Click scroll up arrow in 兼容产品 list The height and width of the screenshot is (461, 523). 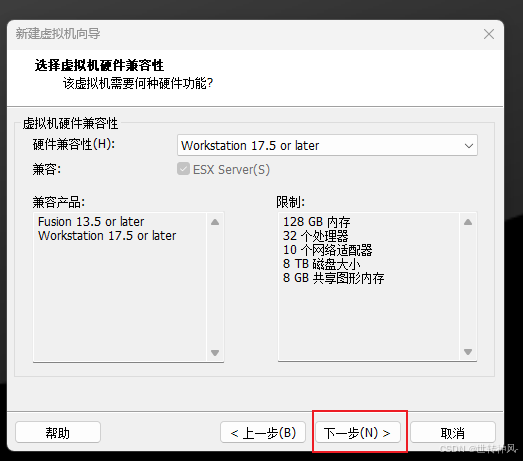click(x=215, y=222)
